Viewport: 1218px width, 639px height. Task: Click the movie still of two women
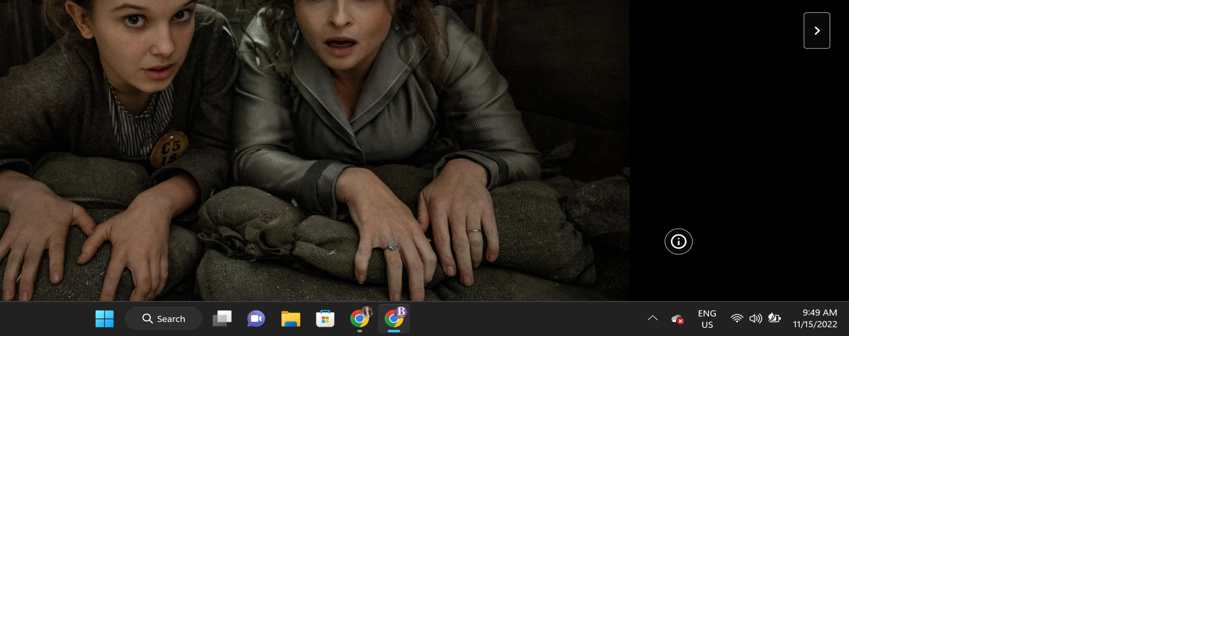(314, 150)
